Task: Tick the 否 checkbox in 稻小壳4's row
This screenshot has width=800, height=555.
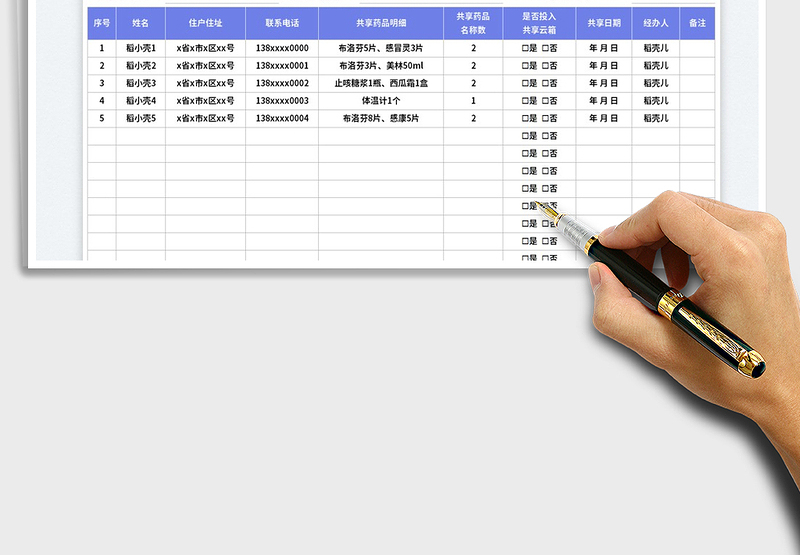Action: tap(545, 101)
